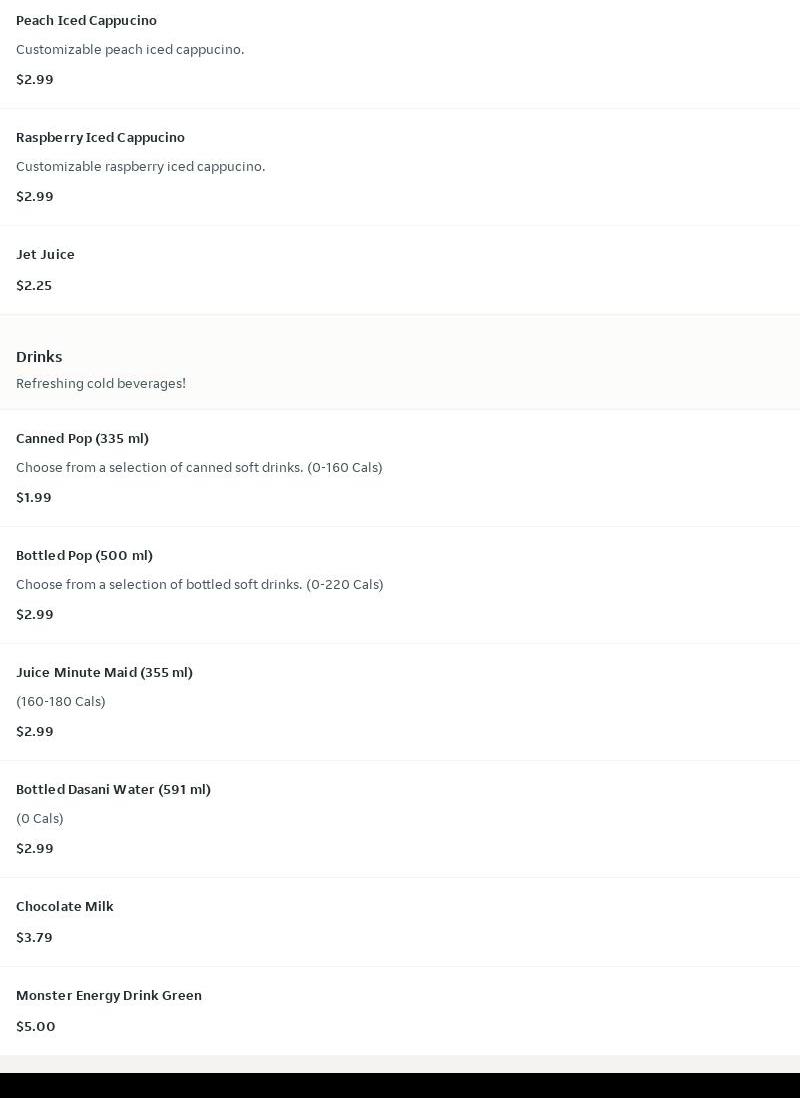
Task: Click the peach iced cappucino description text
Action: pyautogui.click(x=130, y=50)
